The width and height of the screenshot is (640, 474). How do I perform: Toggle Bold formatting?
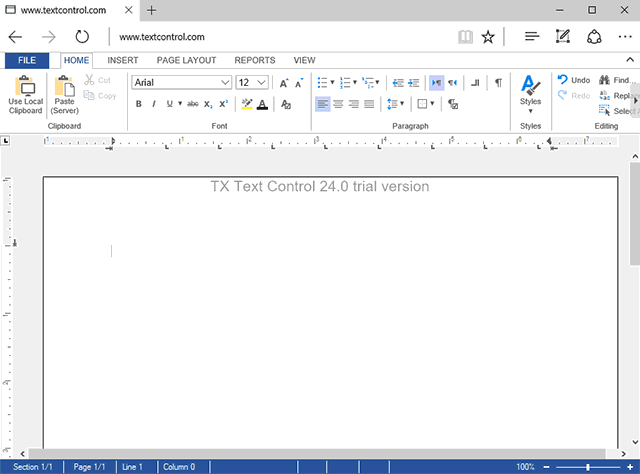click(x=139, y=104)
